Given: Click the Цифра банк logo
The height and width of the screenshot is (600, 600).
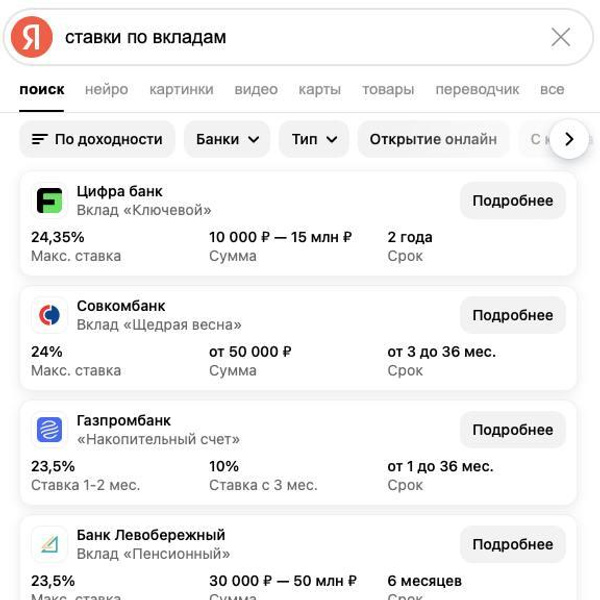Looking at the screenshot, I should (x=49, y=201).
